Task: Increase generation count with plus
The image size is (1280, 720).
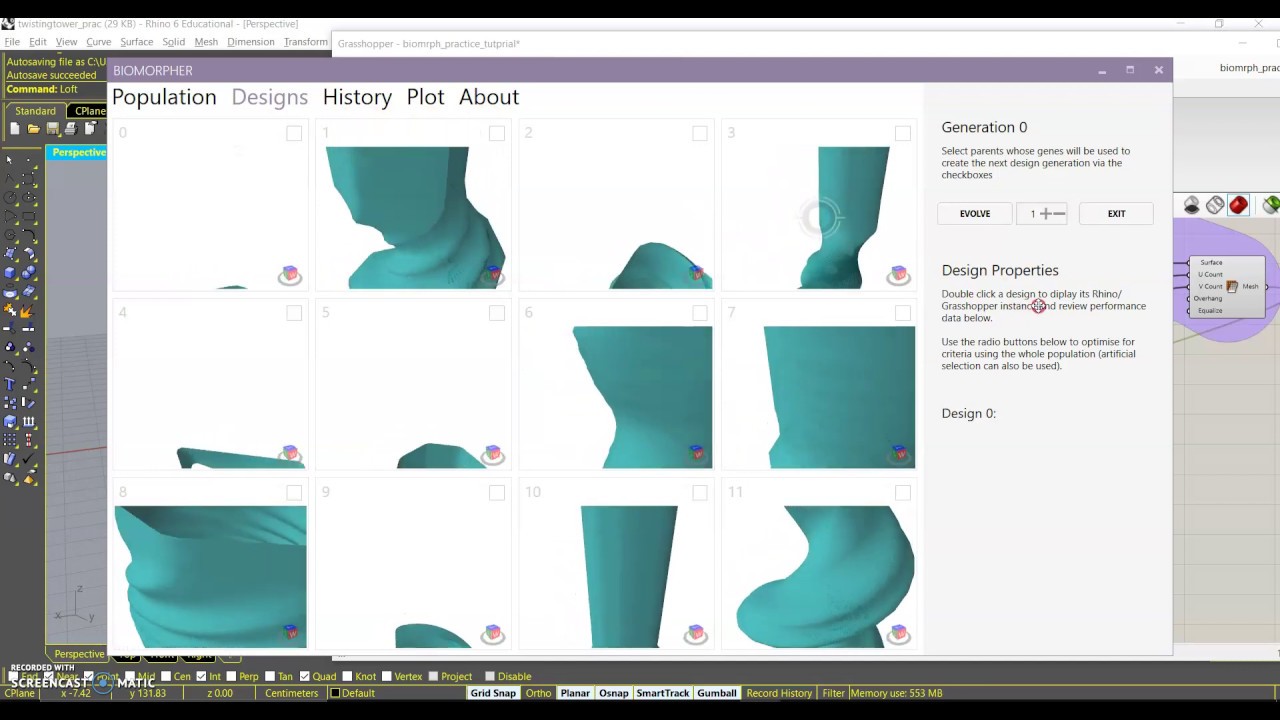Action: [1046, 213]
